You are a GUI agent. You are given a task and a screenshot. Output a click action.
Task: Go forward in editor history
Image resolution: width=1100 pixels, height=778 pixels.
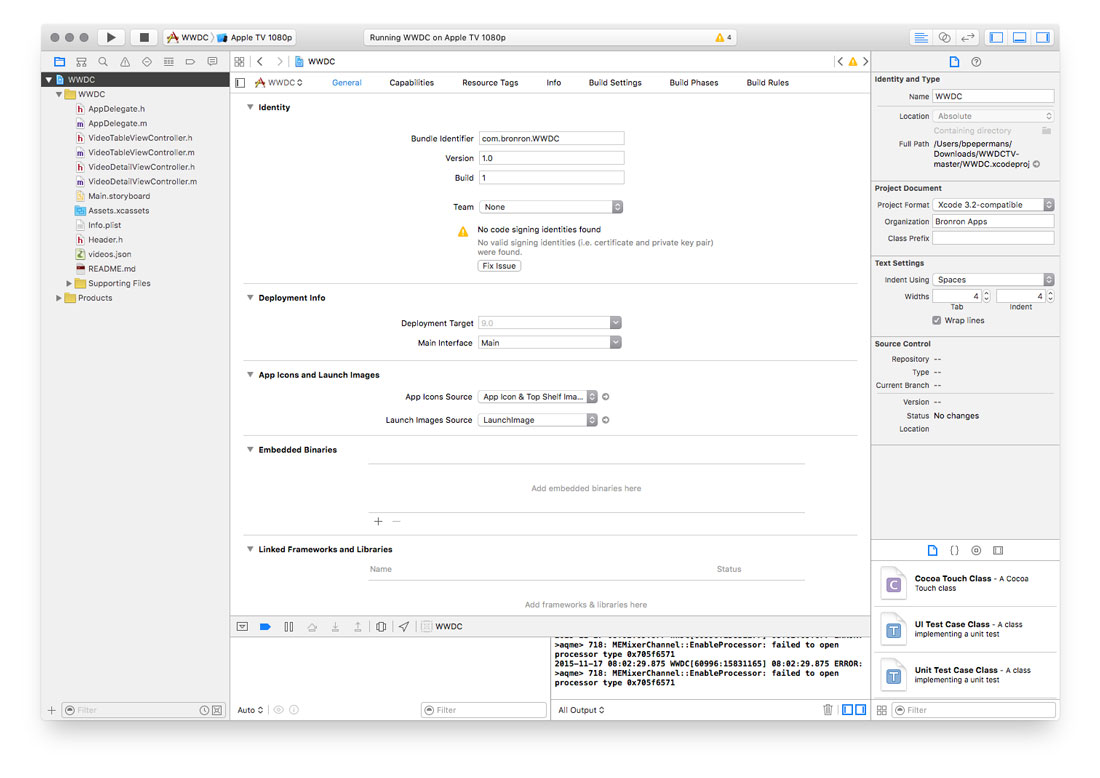pyautogui.click(x=280, y=62)
